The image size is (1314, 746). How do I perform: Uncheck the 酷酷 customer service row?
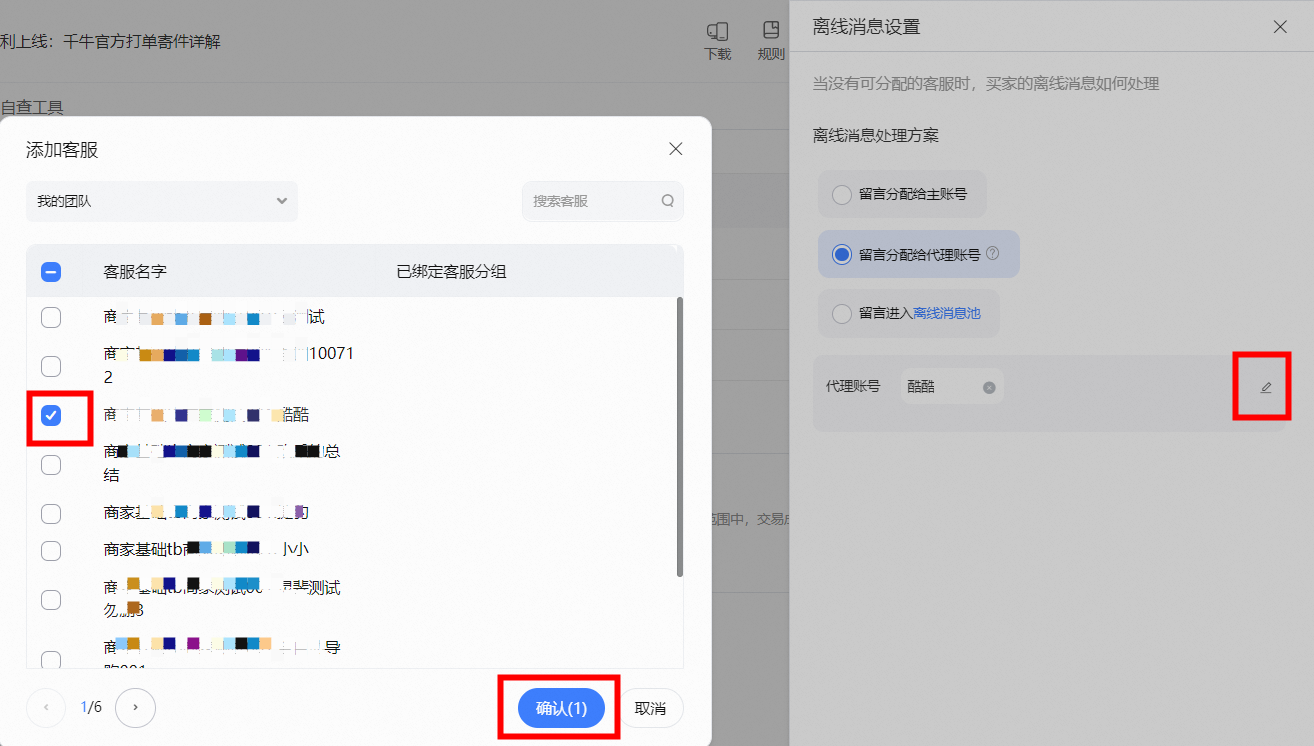[51, 414]
